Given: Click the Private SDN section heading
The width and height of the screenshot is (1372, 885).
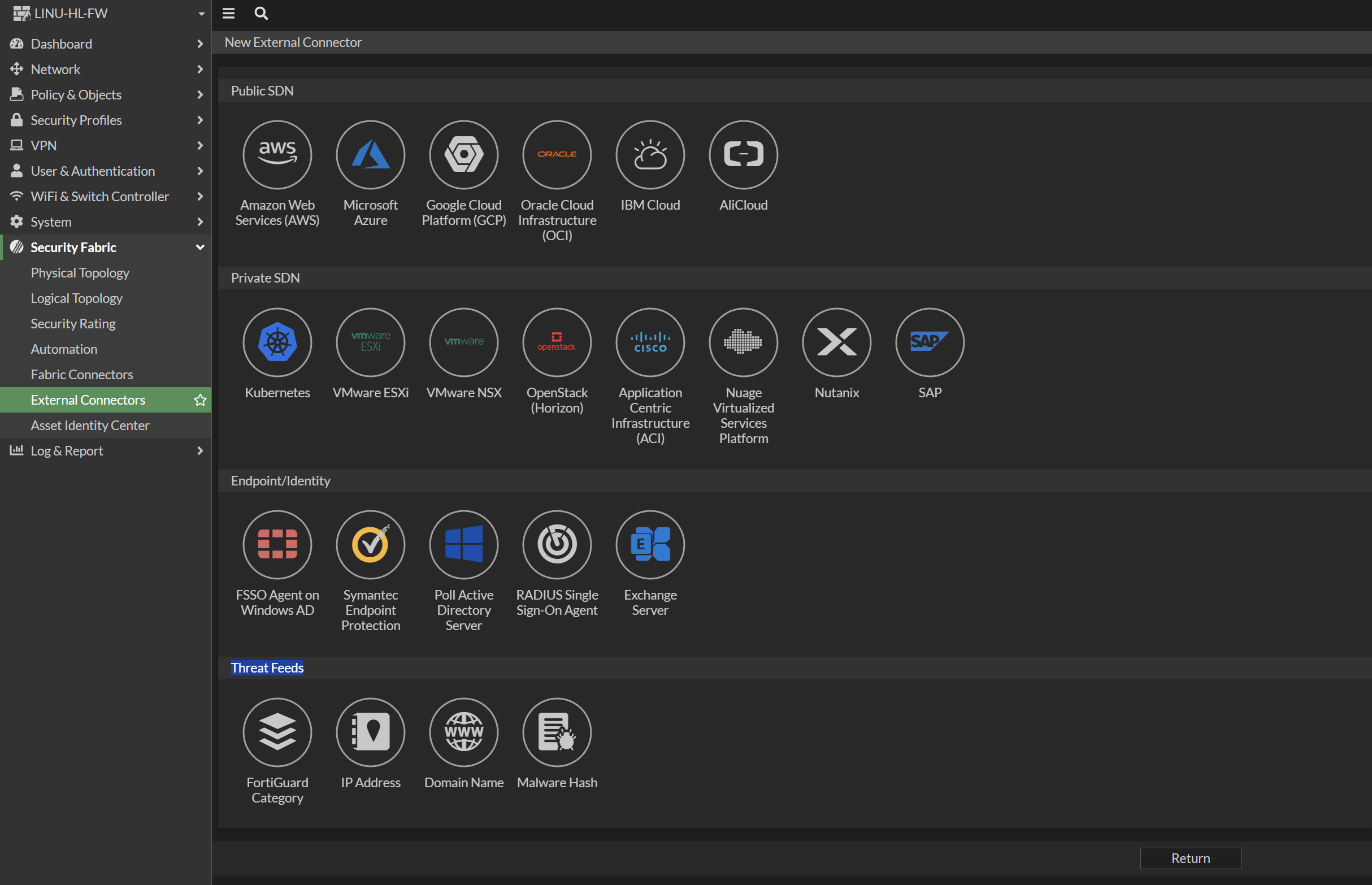Looking at the screenshot, I should tap(266, 277).
